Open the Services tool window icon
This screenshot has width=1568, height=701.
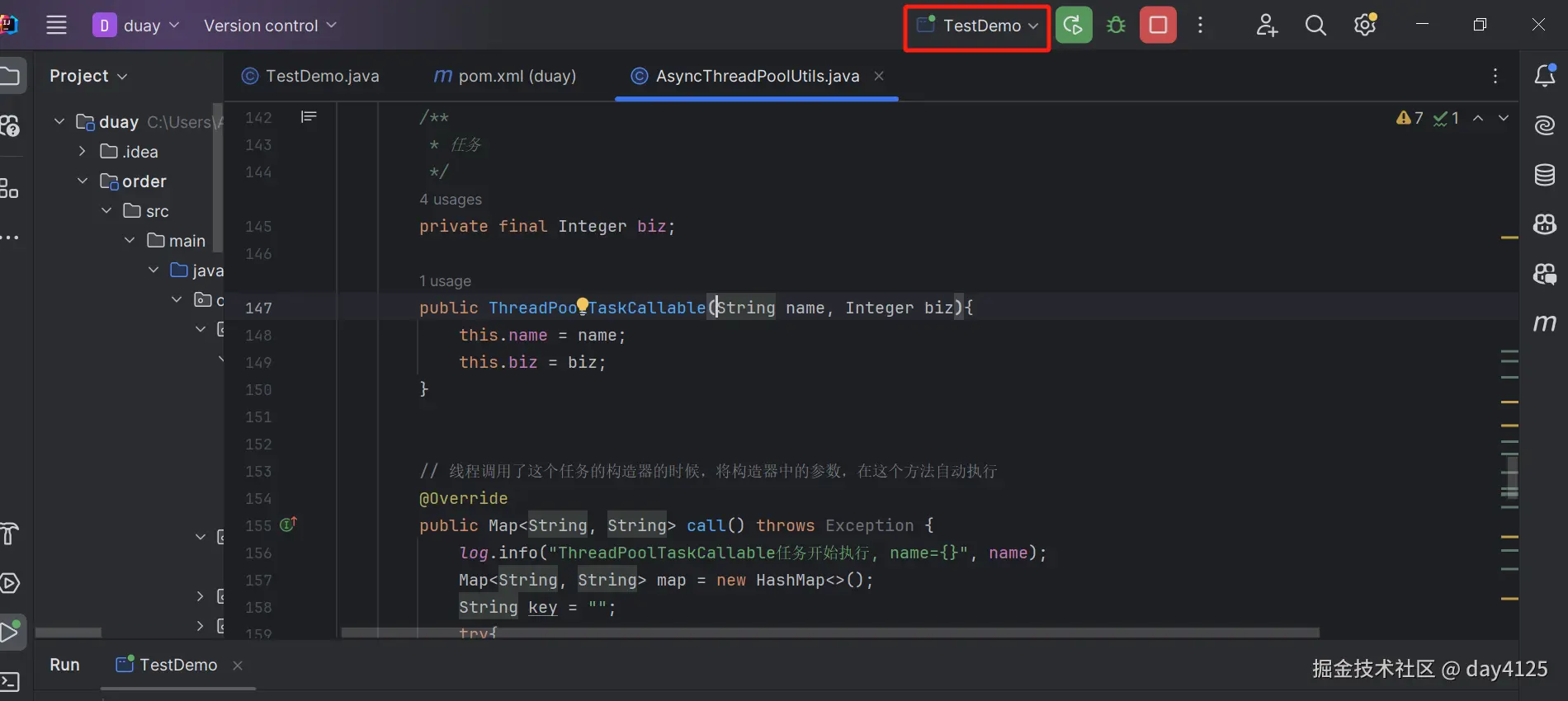(x=9, y=584)
